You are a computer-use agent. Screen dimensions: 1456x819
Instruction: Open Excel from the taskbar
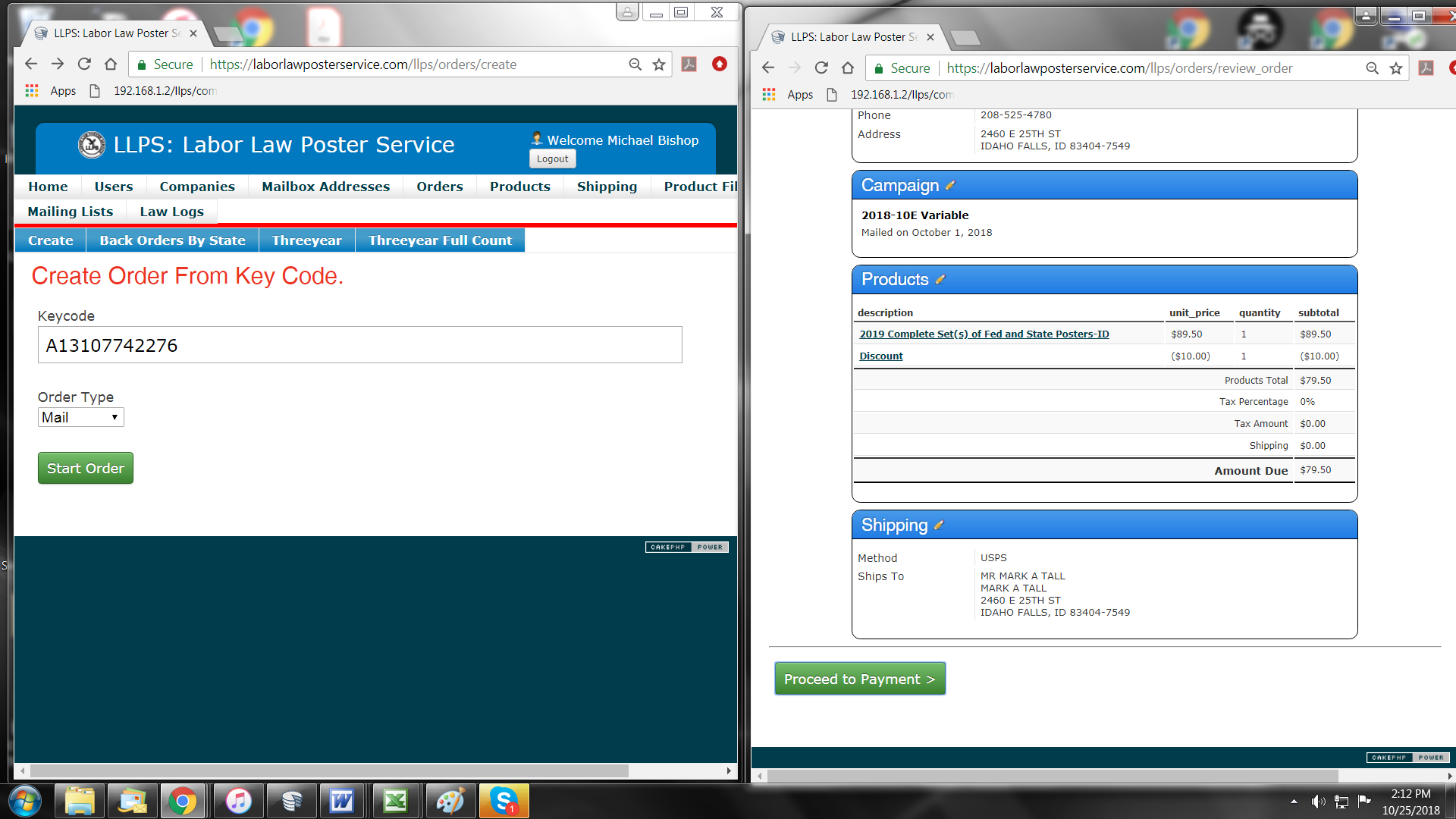click(396, 801)
